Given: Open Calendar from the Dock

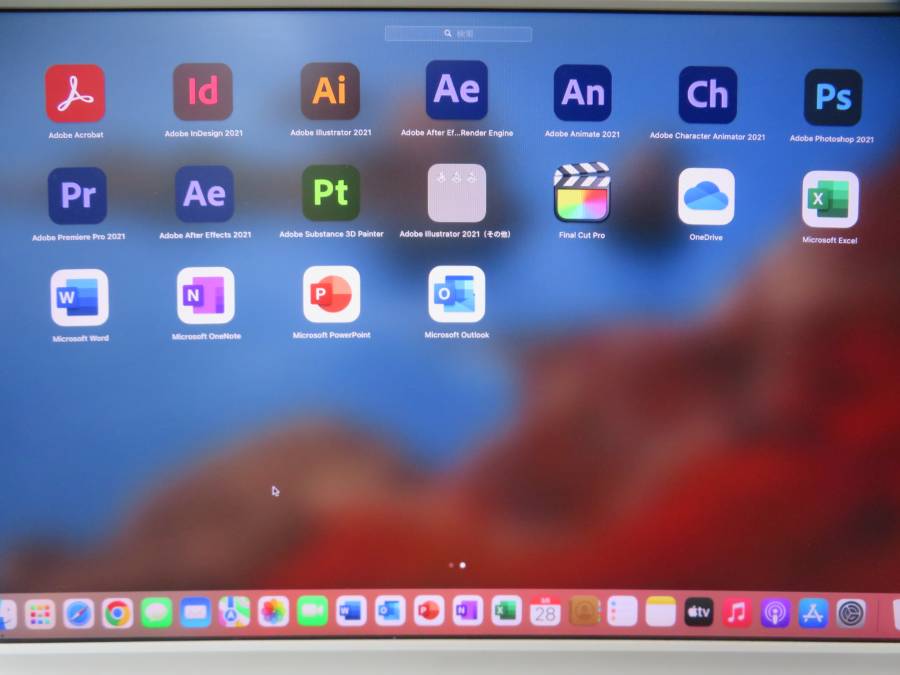Looking at the screenshot, I should point(545,611).
